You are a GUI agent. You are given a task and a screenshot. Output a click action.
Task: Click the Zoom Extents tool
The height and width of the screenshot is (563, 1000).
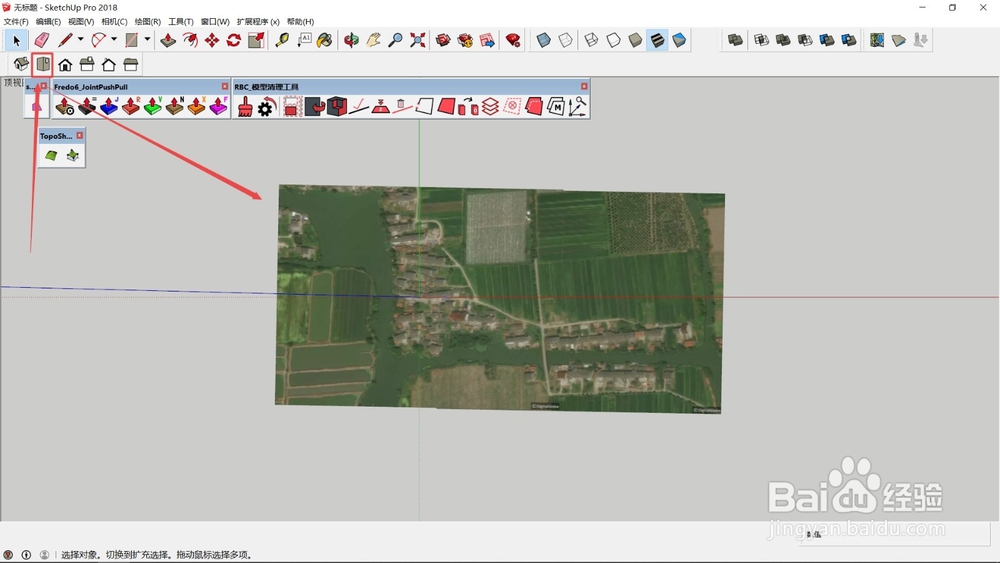click(x=418, y=40)
